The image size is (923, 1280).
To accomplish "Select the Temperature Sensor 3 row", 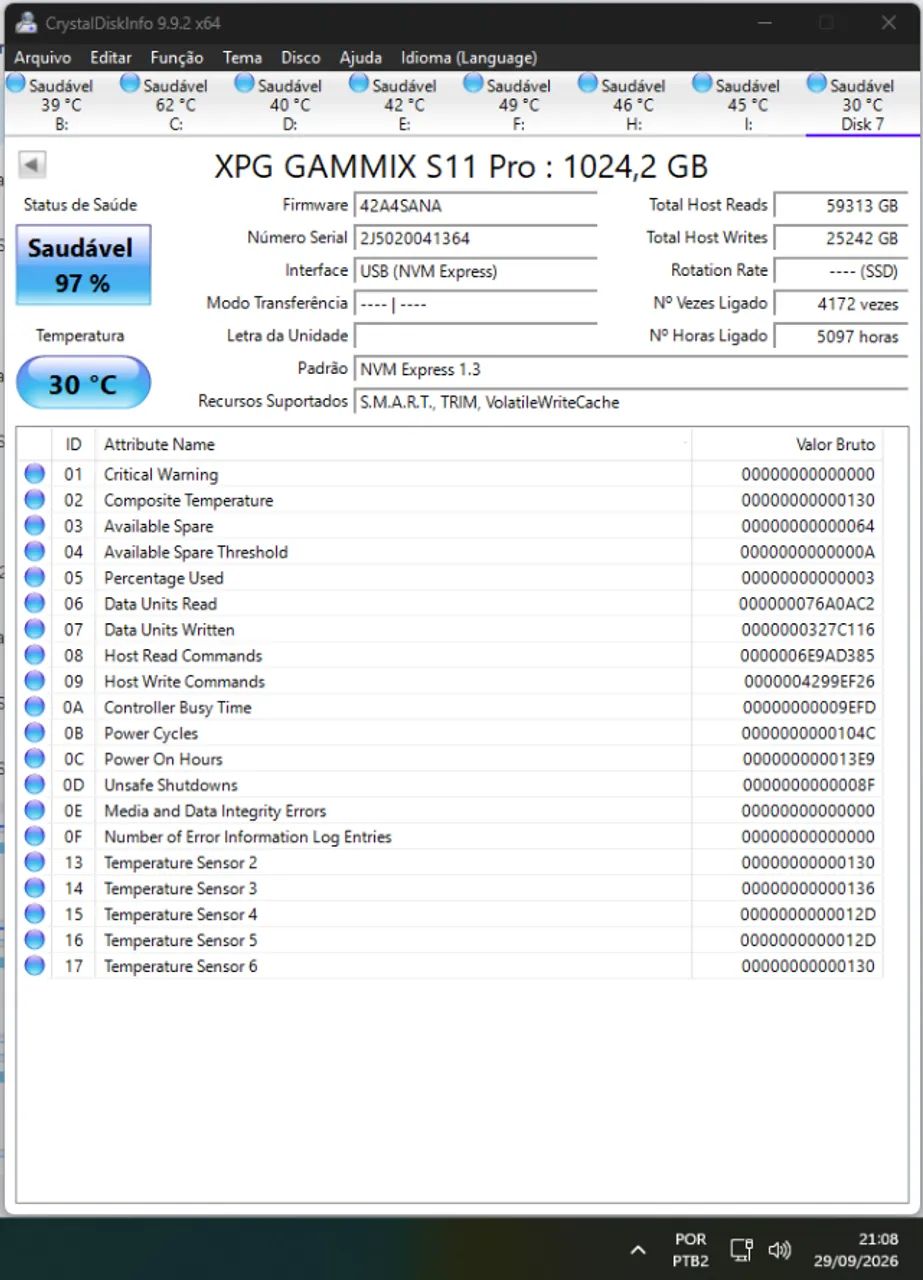I will pyautogui.click(x=450, y=889).
